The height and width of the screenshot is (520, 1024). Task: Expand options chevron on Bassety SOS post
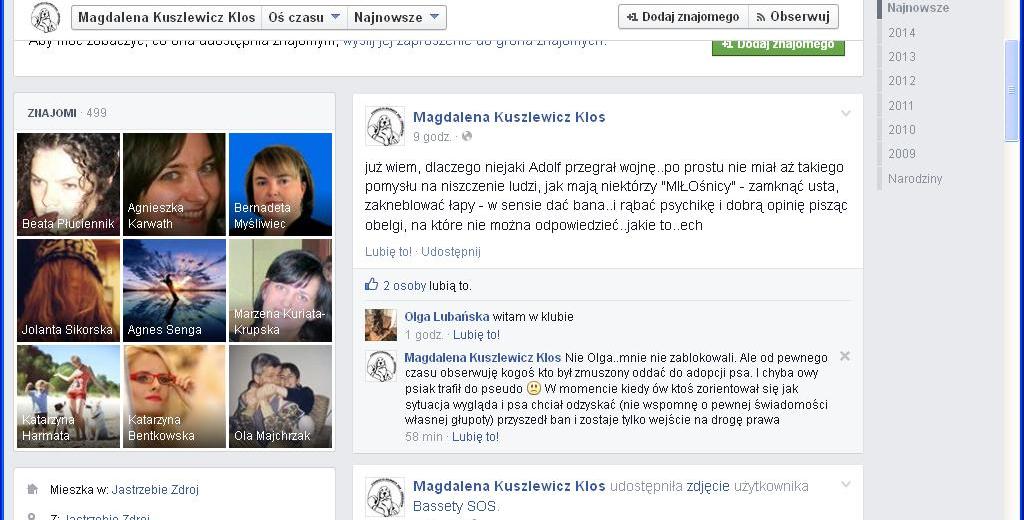(846, 485)
